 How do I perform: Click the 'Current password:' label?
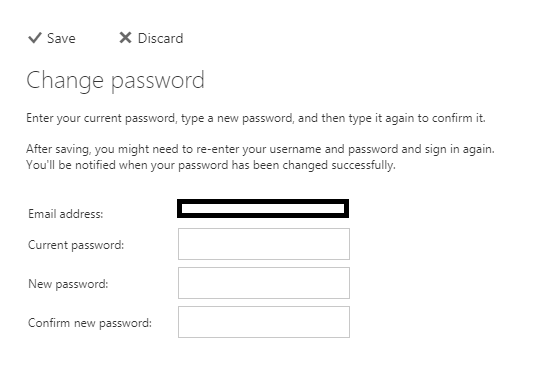click(76, 245)
